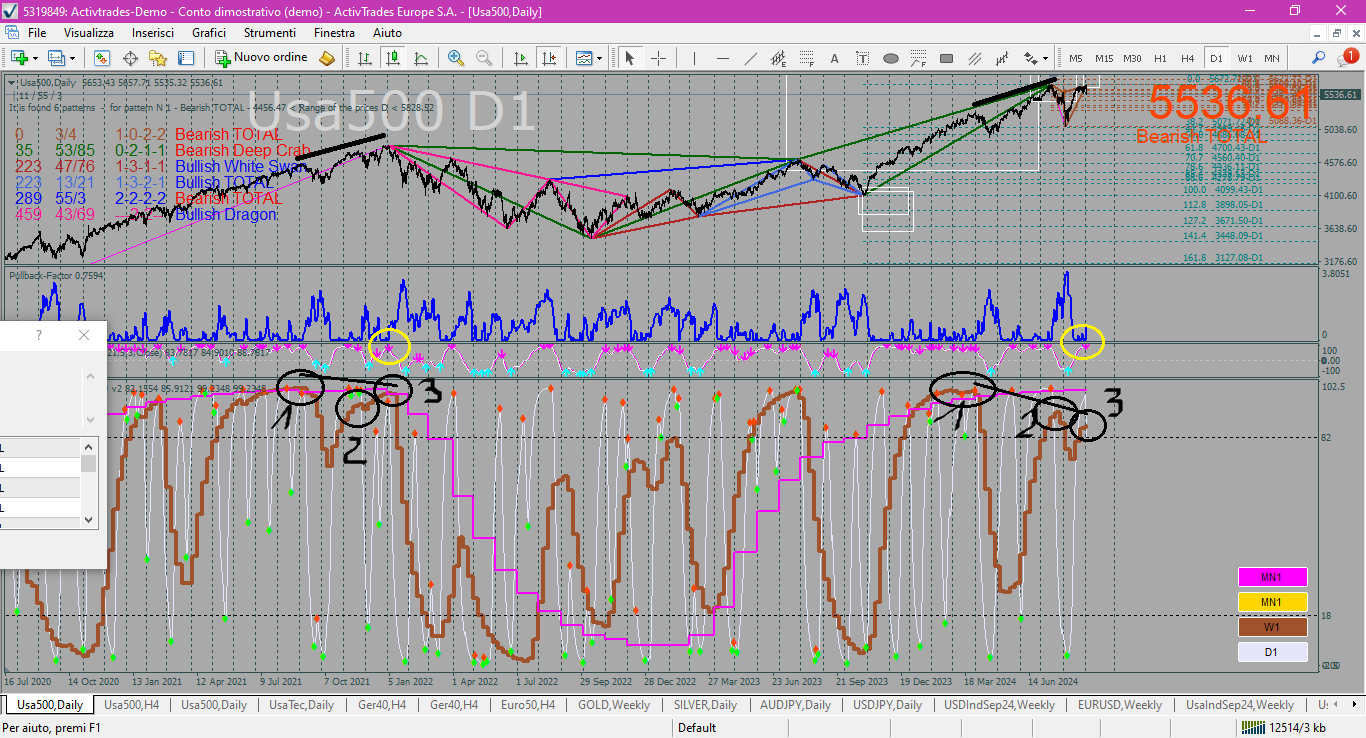Click the dialog help question mark

coord(39,335)
